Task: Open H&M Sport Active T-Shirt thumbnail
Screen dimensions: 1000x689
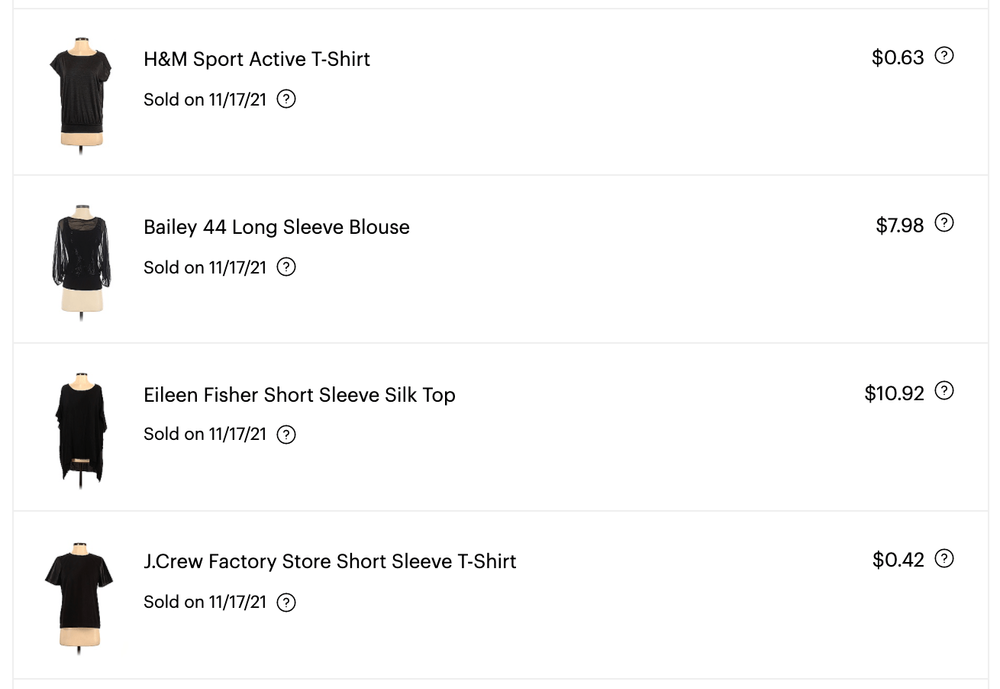Action: click(79, 92)
